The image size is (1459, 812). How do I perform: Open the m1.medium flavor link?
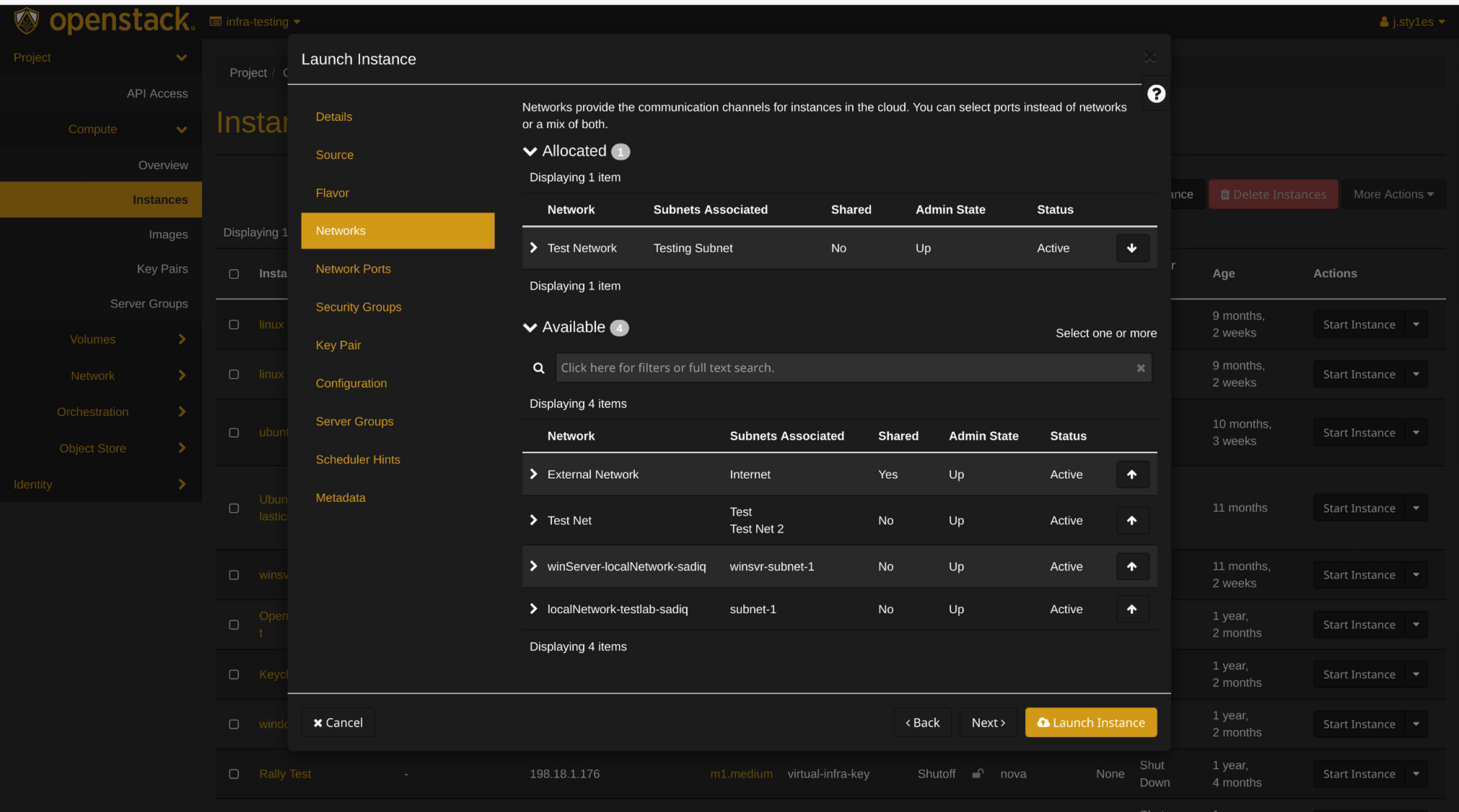741,774
